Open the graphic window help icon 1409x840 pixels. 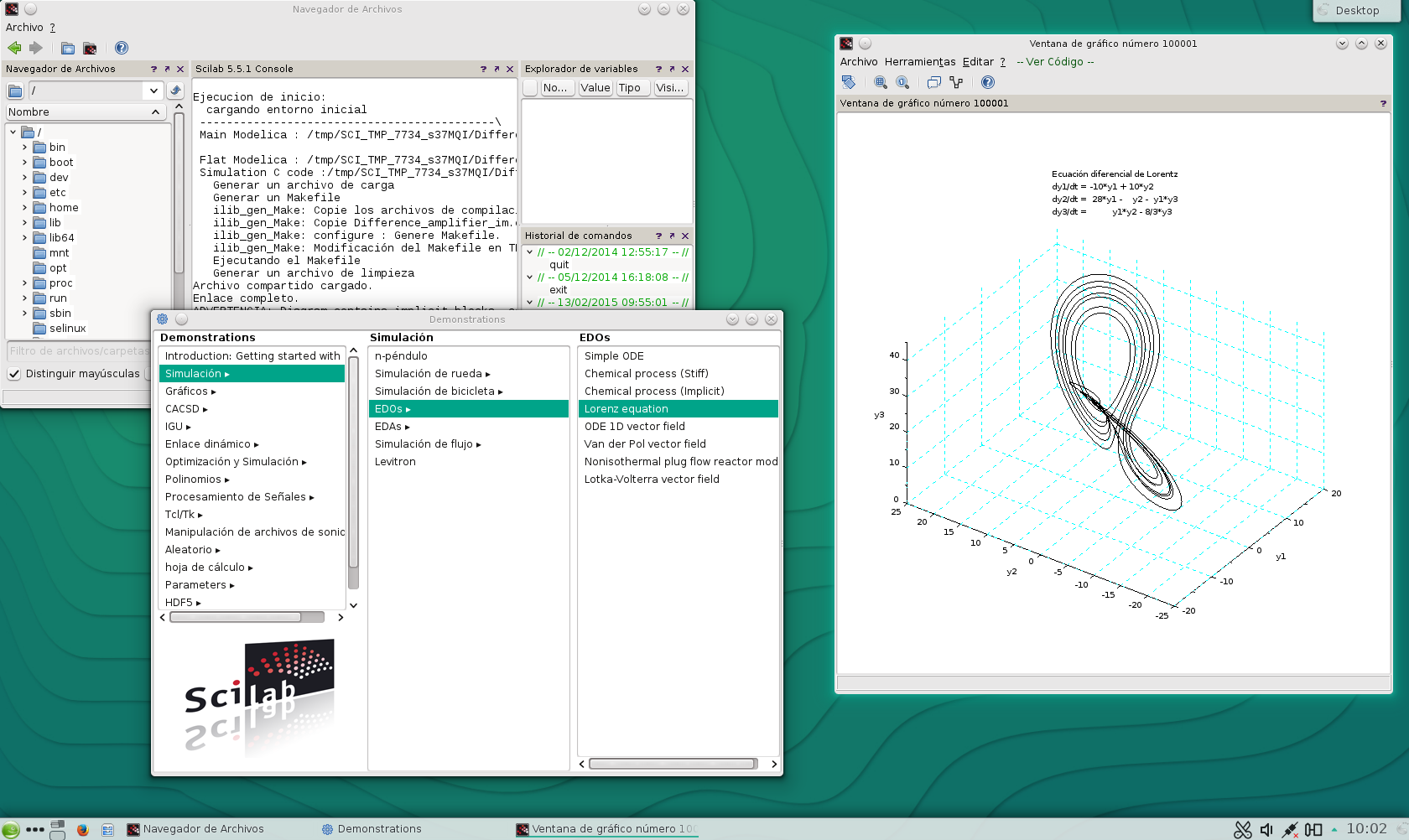[988, 82]
